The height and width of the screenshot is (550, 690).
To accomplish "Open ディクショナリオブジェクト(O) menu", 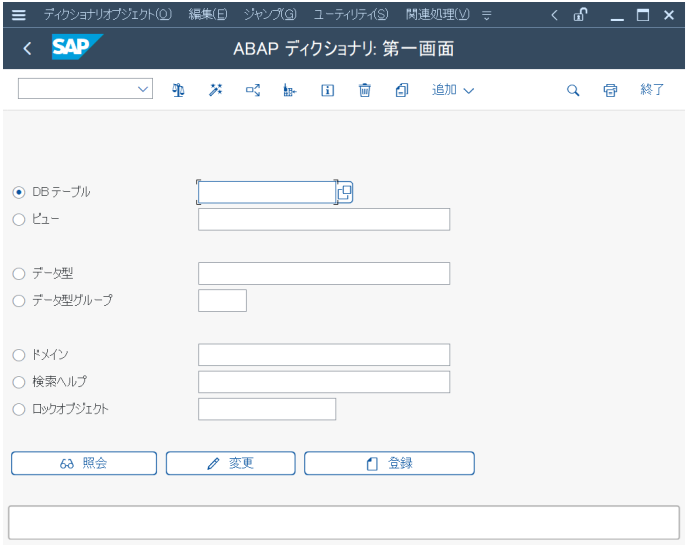I will 107,15.
